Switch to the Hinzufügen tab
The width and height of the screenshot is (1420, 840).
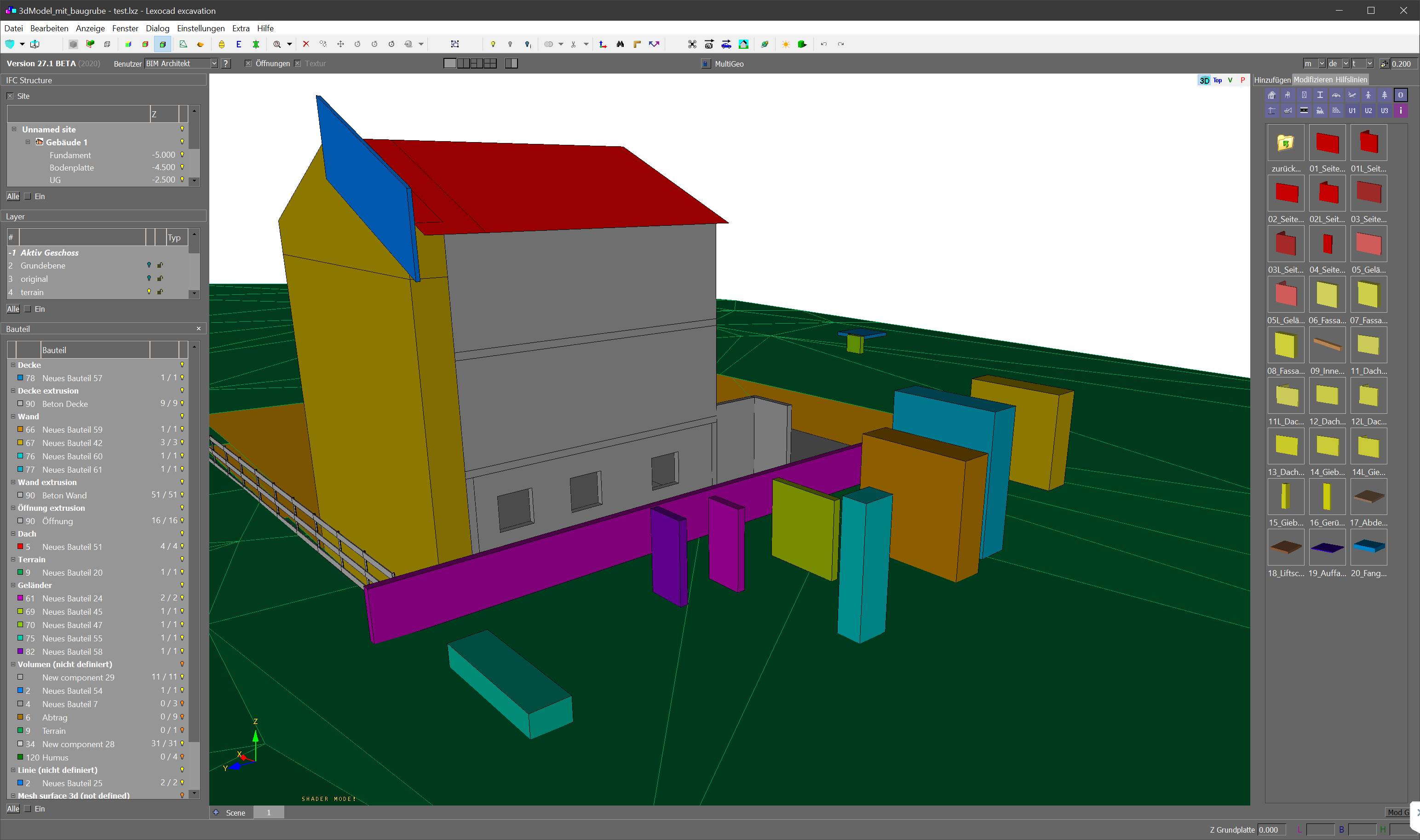coord(1272,80)
